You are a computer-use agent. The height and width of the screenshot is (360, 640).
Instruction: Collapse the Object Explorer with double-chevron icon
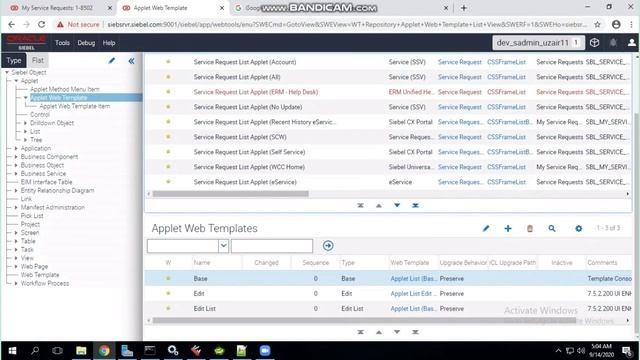pos(131,61)
